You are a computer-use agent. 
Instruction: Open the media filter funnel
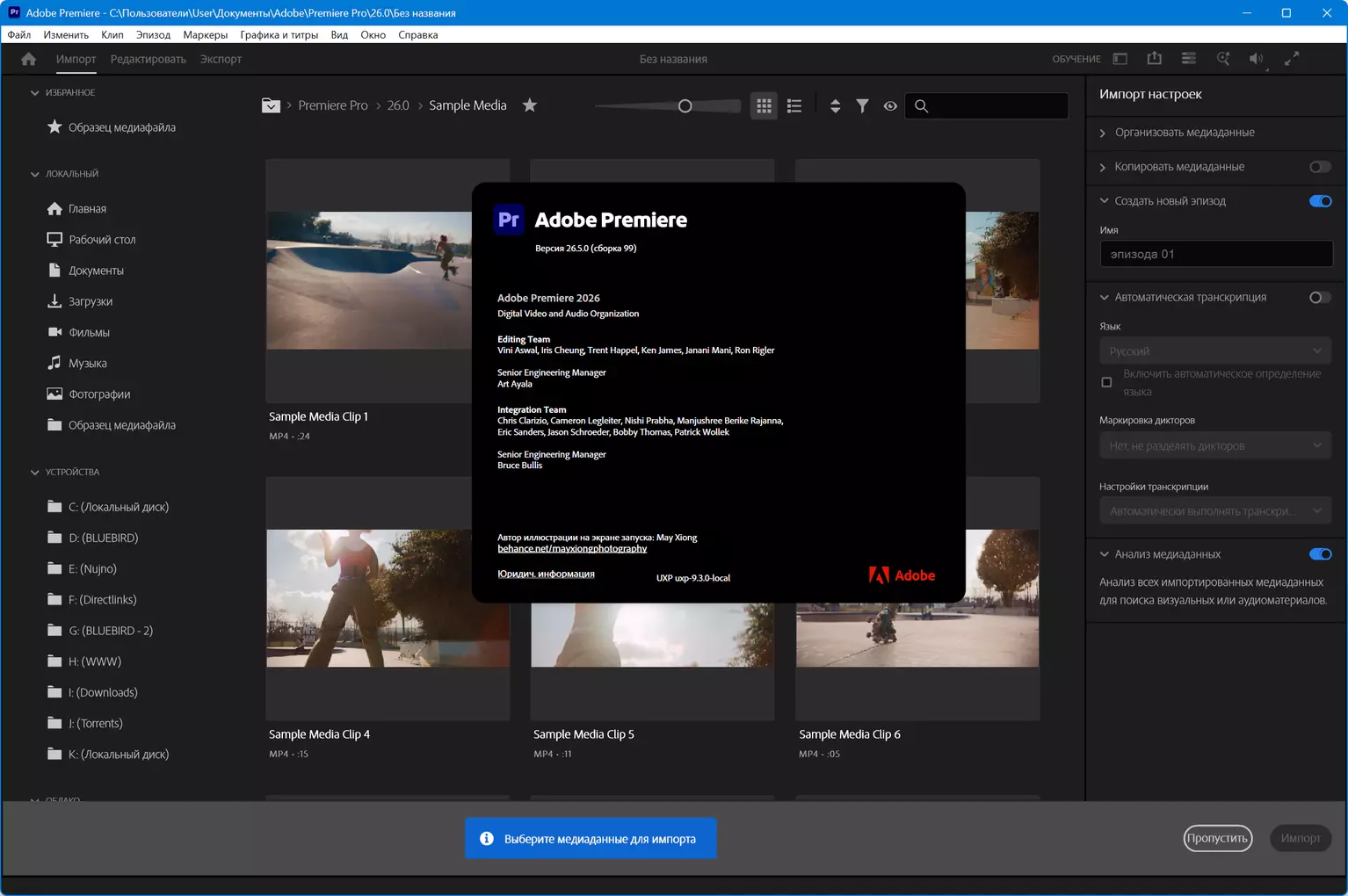click(x=863, y=105)
